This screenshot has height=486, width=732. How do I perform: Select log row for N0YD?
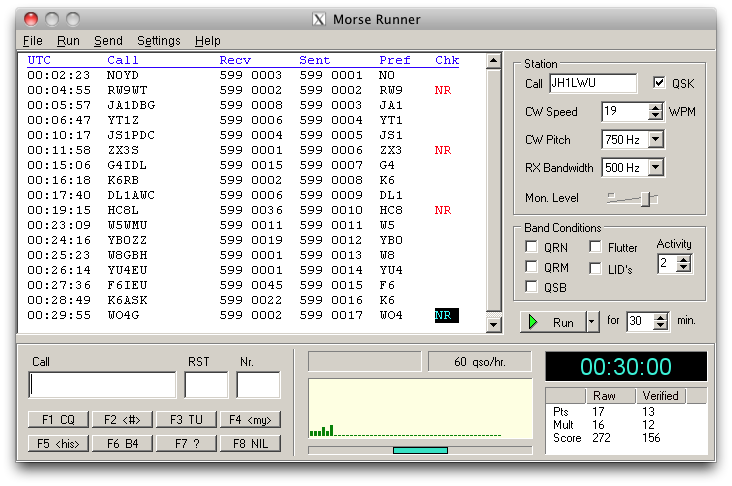tap(243, 75)
